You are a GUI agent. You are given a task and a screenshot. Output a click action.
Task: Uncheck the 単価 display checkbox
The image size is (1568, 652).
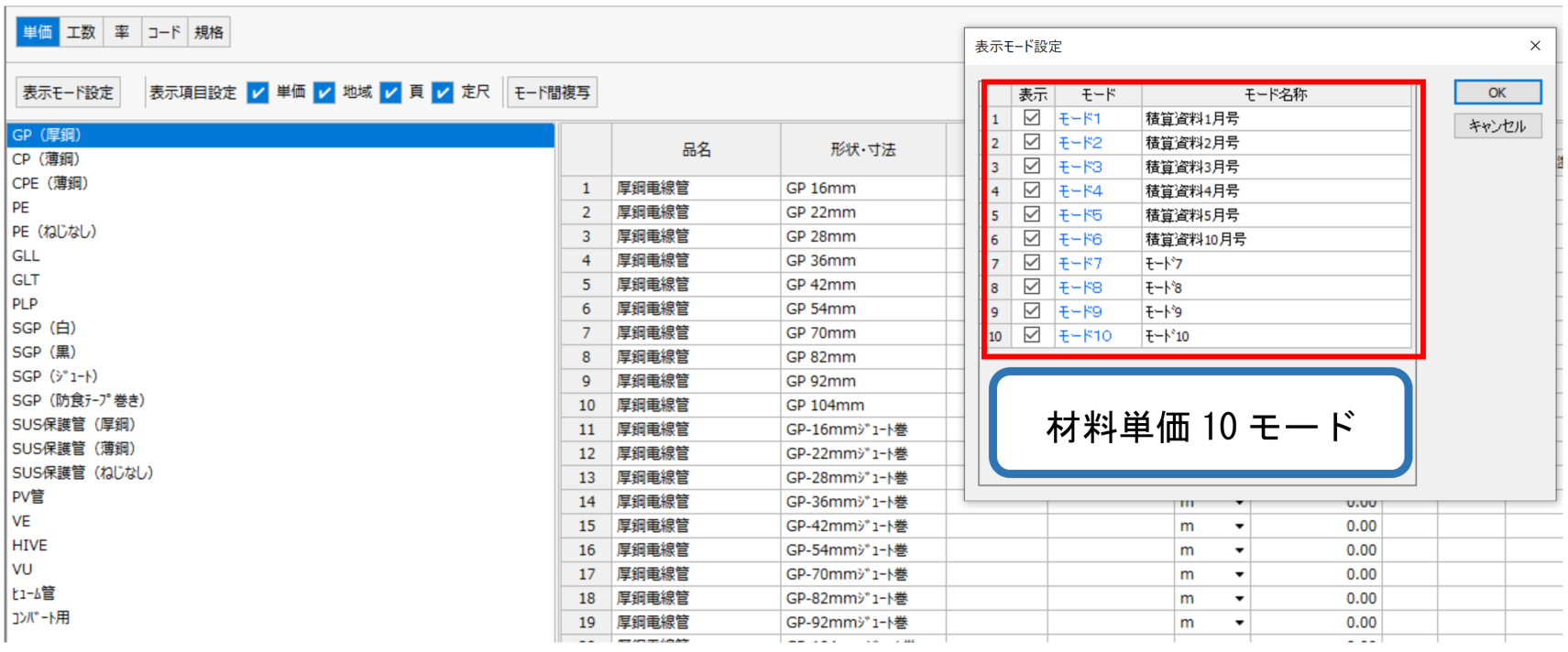point(258,92)
